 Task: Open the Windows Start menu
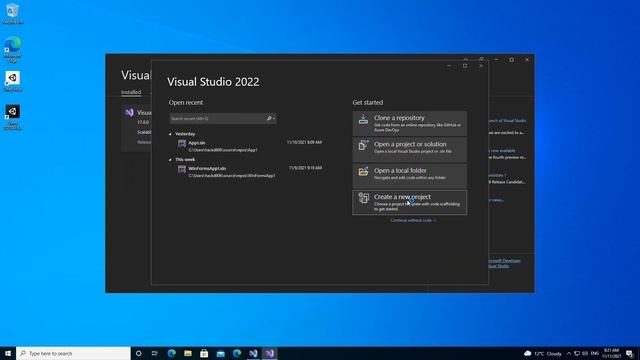coord(8,353)
